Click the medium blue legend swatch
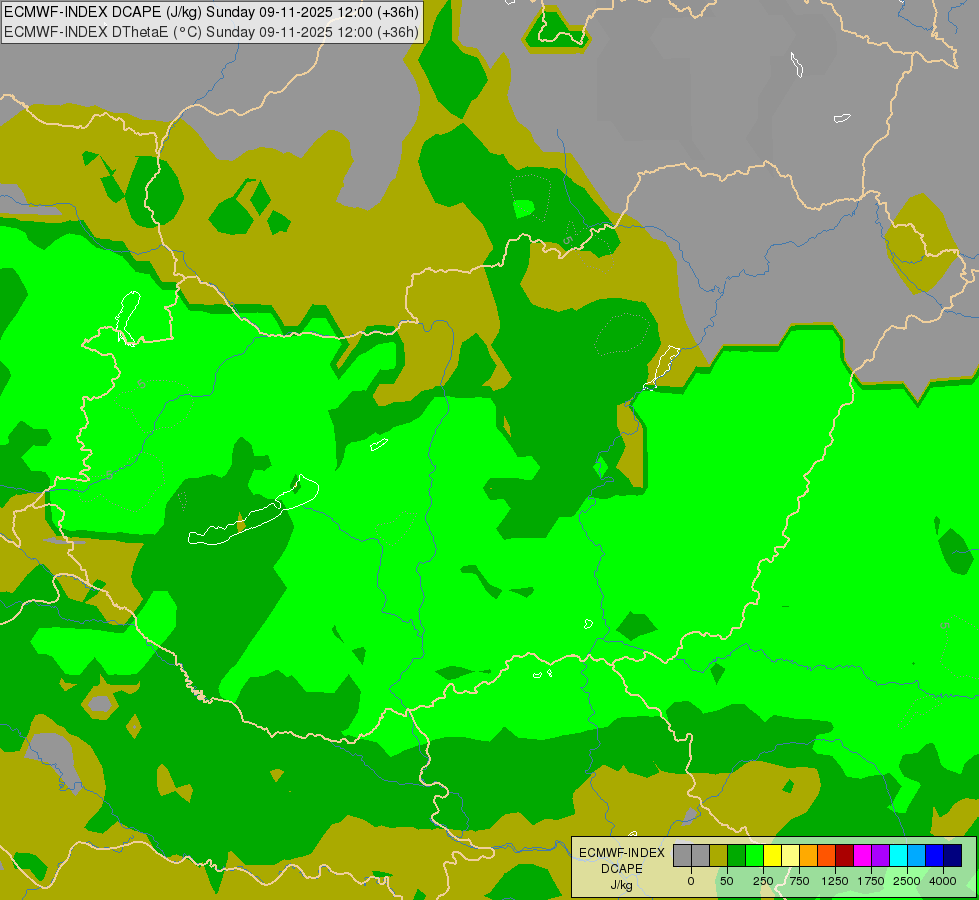 point(935,855)
